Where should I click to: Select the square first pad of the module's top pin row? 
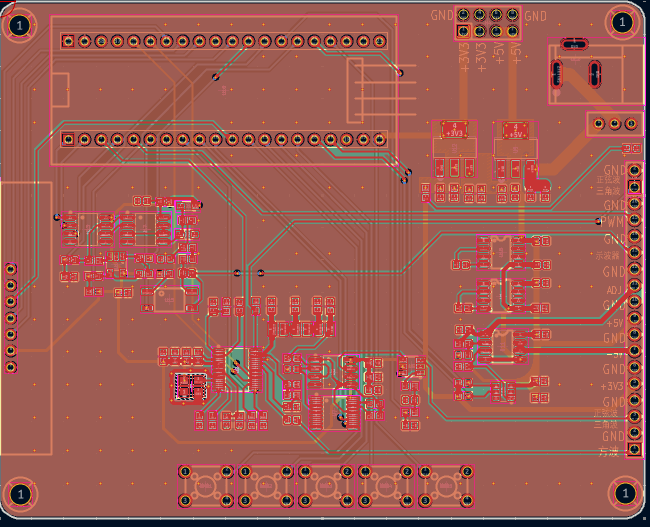(68, 41)
